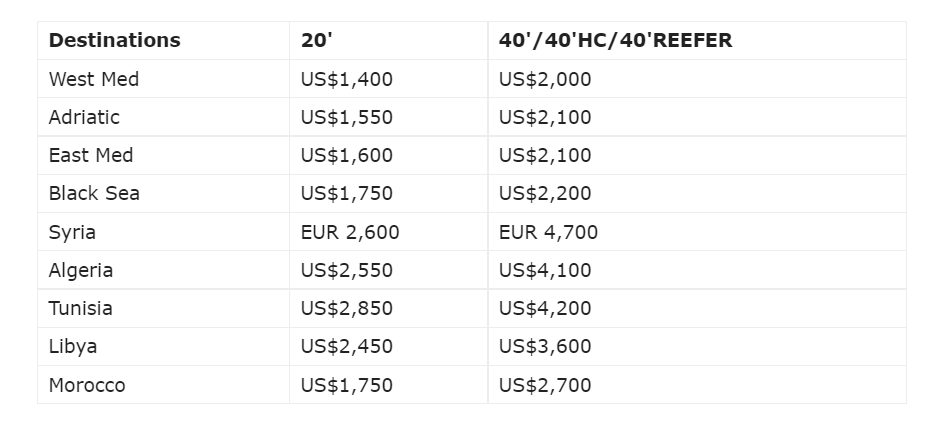Click the US$1,400 West Med rate
Screen dimensions: 931x427
[x=346, y=79]
